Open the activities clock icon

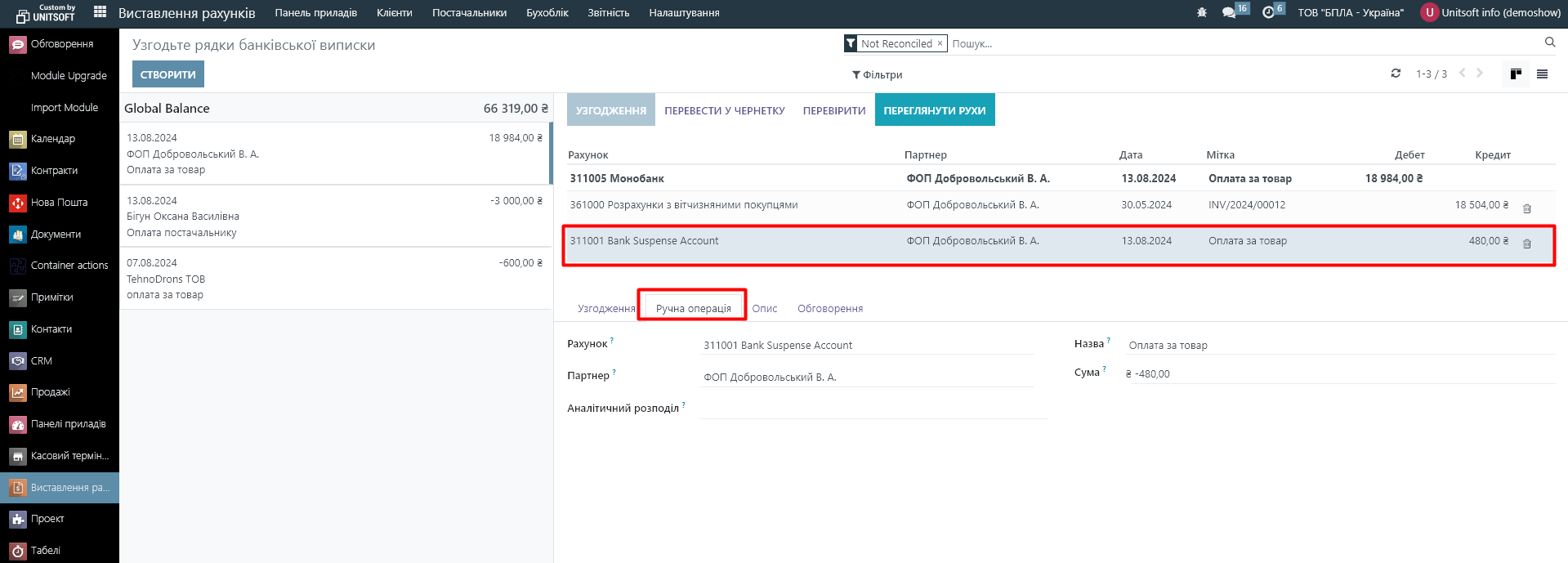point(1268,13)
